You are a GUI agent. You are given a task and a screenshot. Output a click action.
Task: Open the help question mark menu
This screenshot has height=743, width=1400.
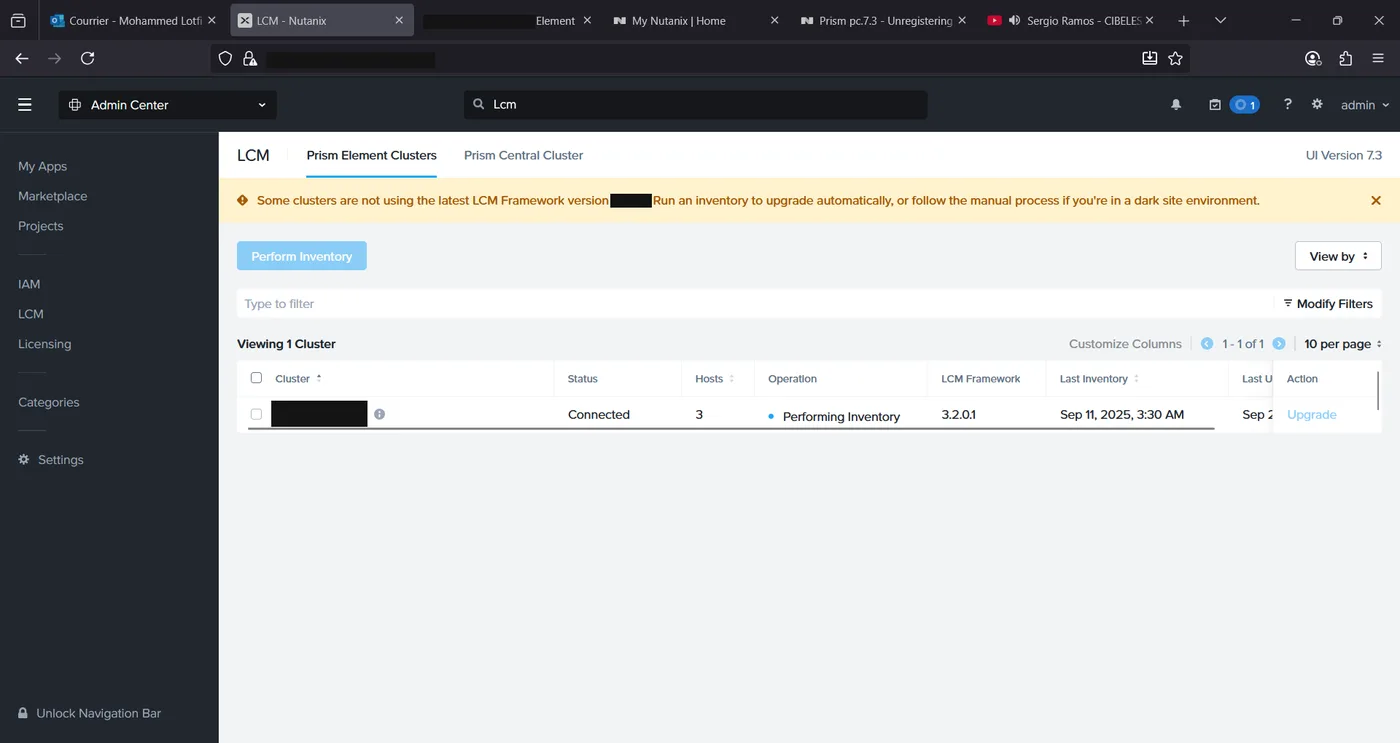[x=1288, y=104]
